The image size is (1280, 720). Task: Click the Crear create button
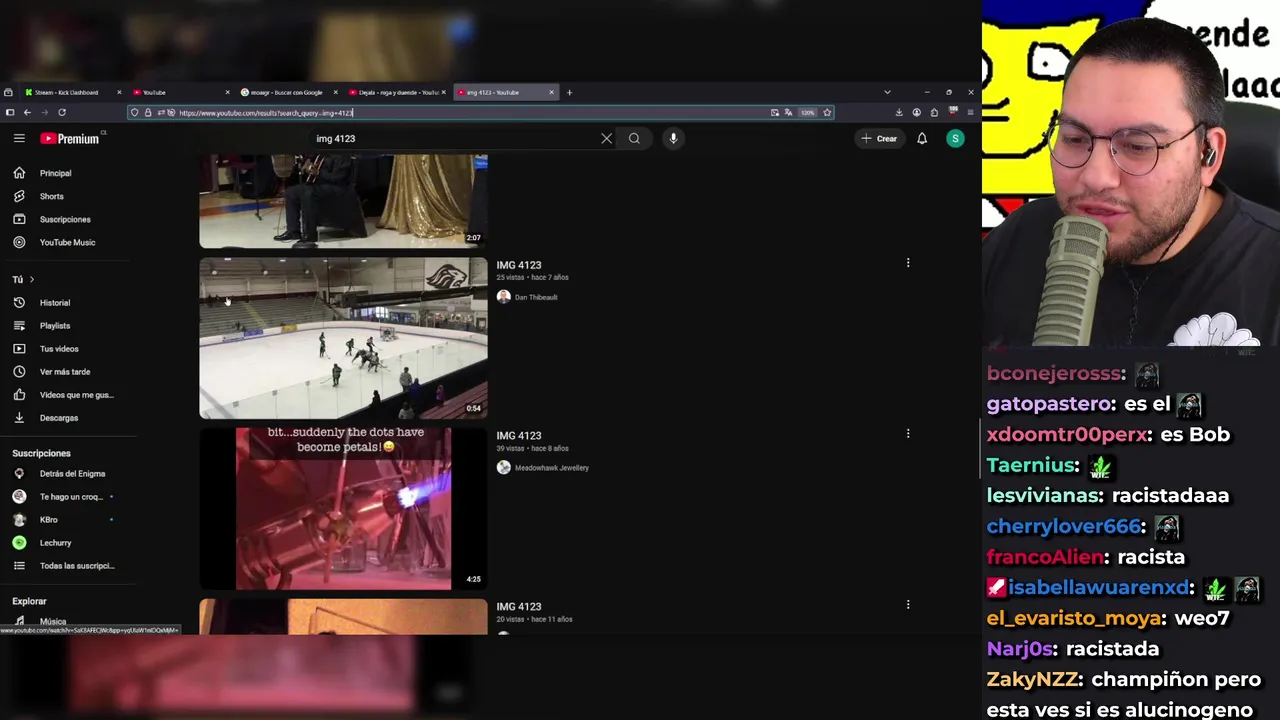879,139
